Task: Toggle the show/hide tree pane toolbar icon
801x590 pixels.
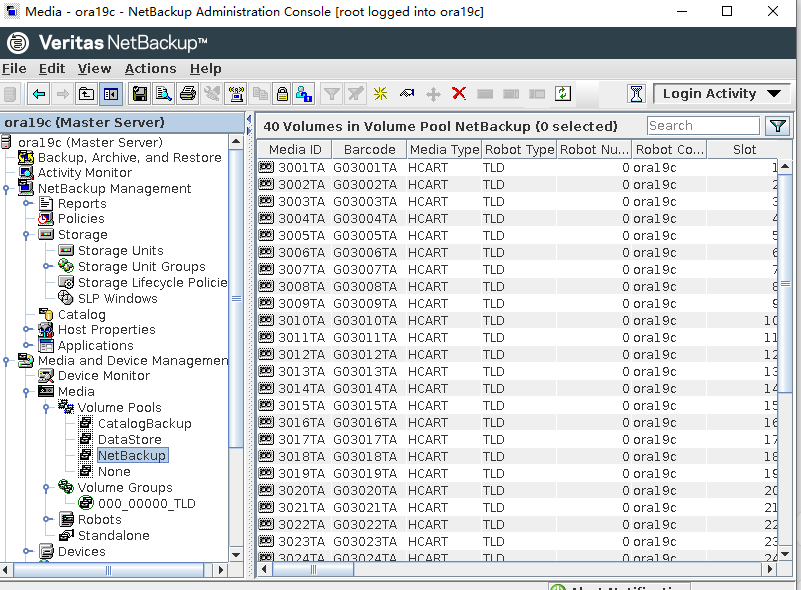Action: tap(111, 94)
